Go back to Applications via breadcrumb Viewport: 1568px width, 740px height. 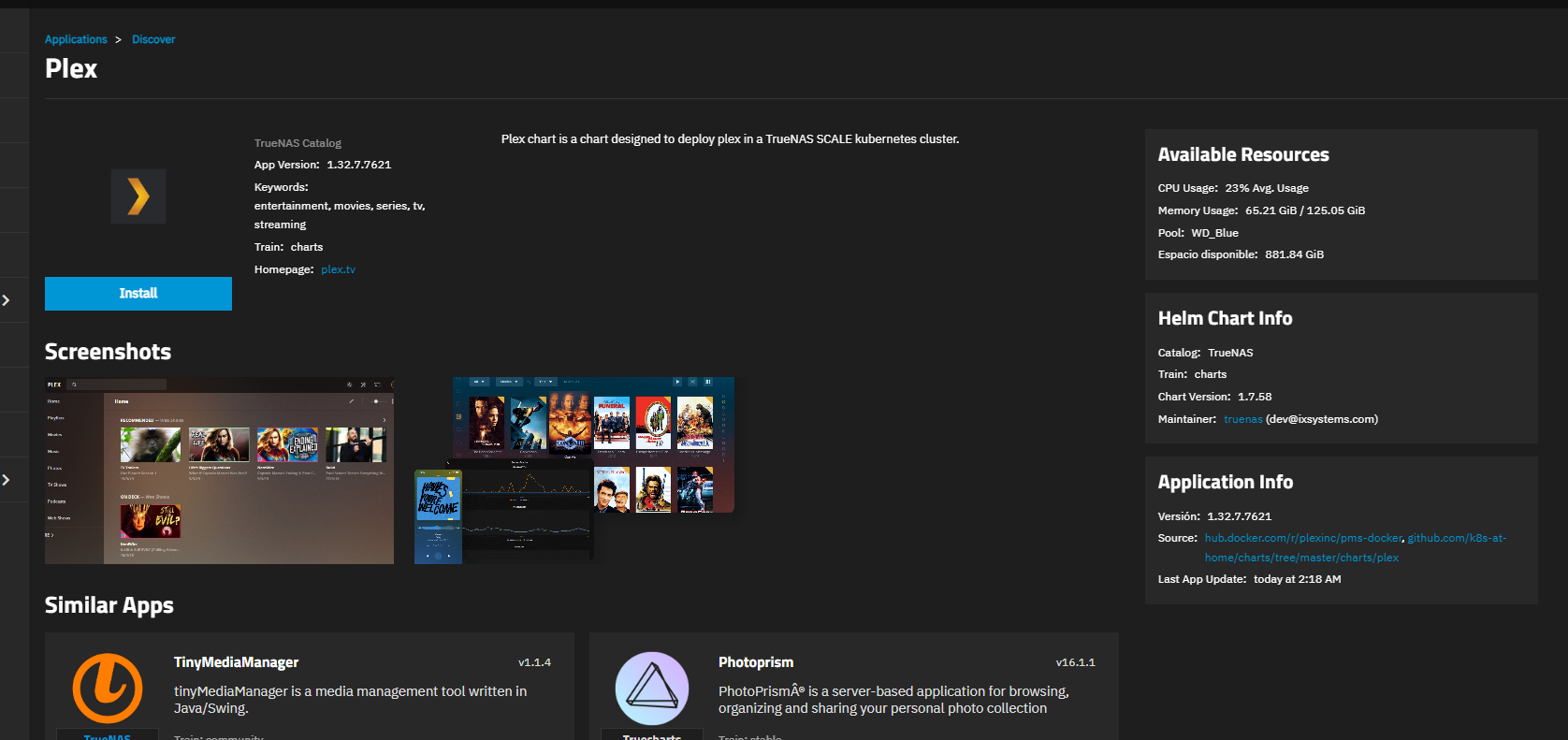pos(76,39)
